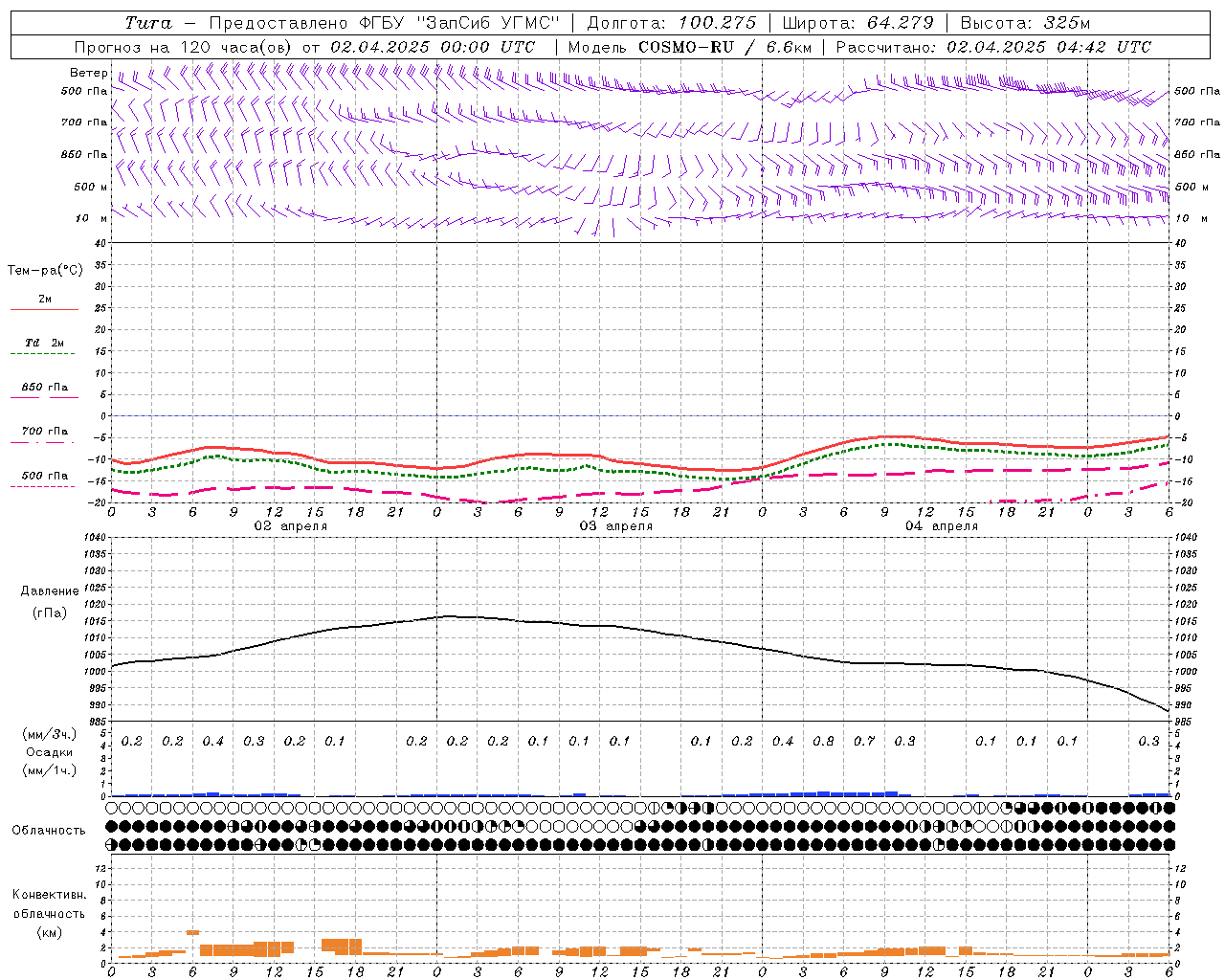
Task: Click the dashed "Td 2м" legend line
Action: (42, 353)
